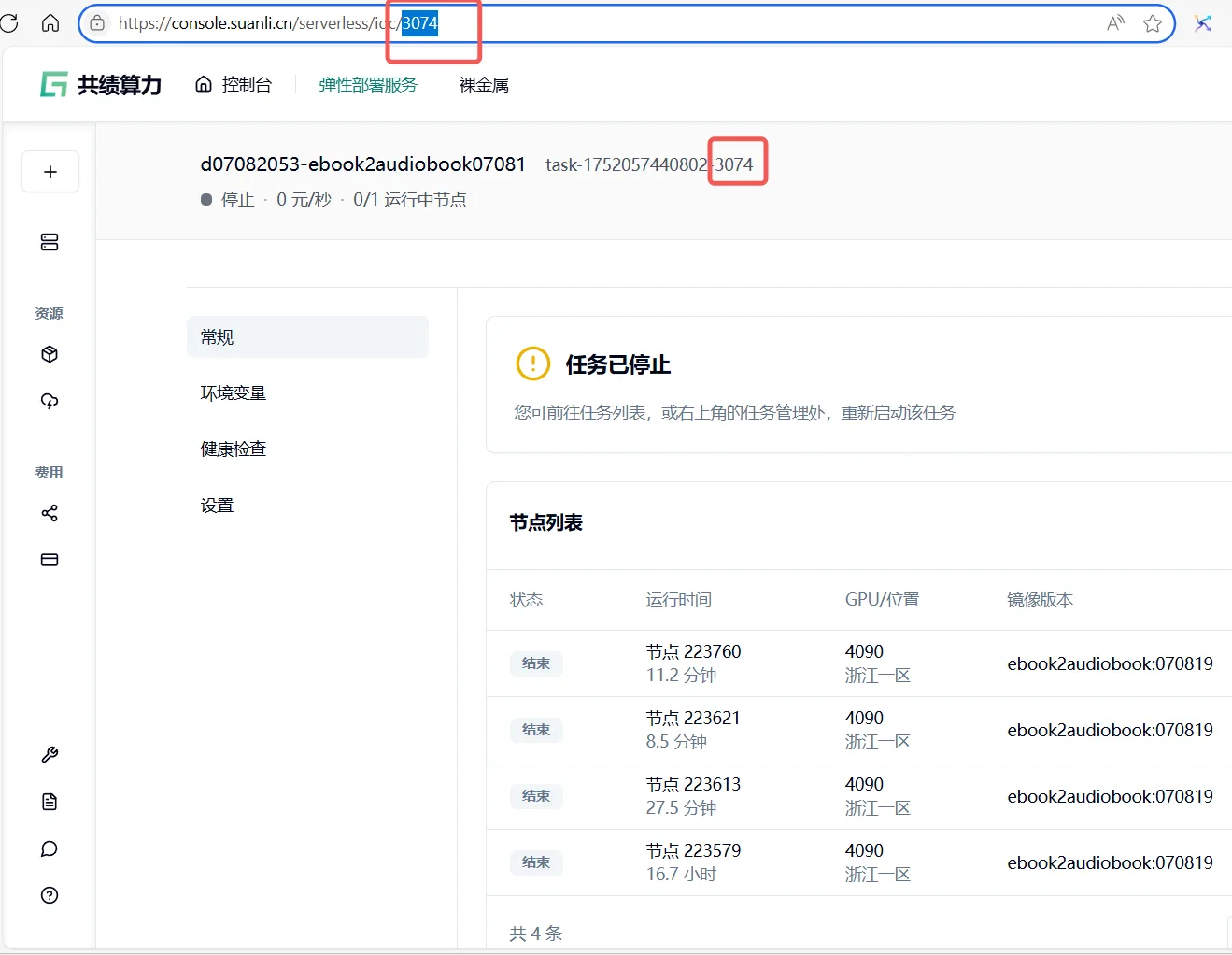Image resolution: width=1232 pixels, height=955 pixels.
Task: Click the 结束 status badge for node 223760
Action: (536, 663)
